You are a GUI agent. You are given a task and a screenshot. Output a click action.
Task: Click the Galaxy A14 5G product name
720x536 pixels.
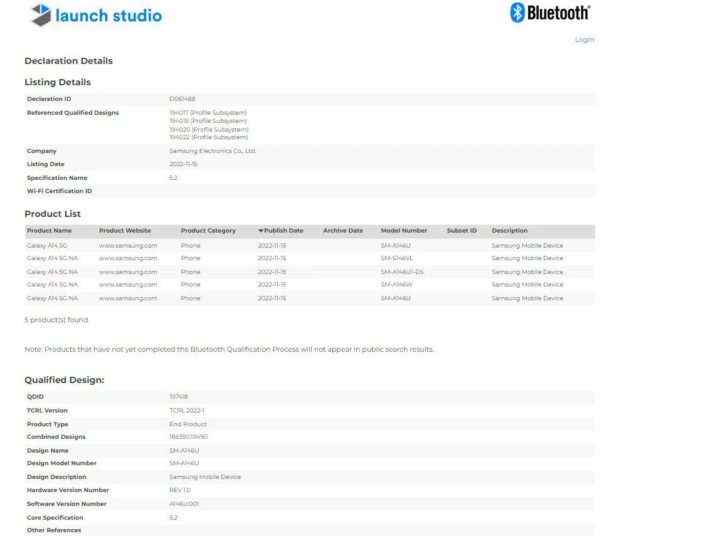point(48,245)
